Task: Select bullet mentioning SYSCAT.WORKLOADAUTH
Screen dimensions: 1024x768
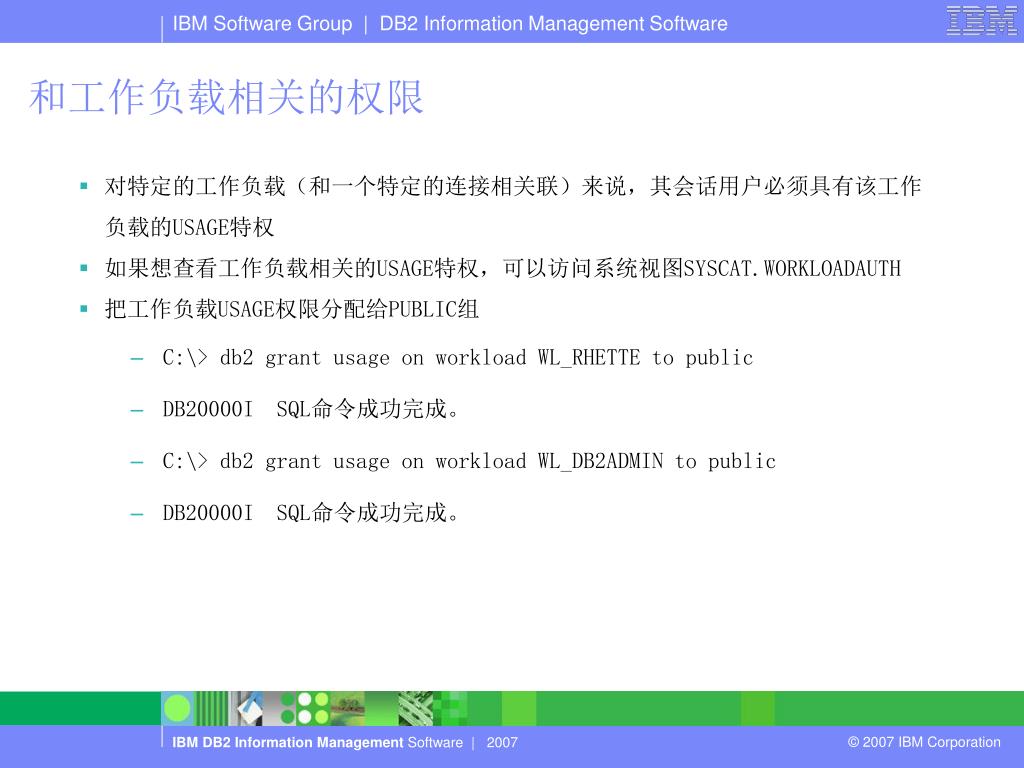Action: tap(503, 268)
